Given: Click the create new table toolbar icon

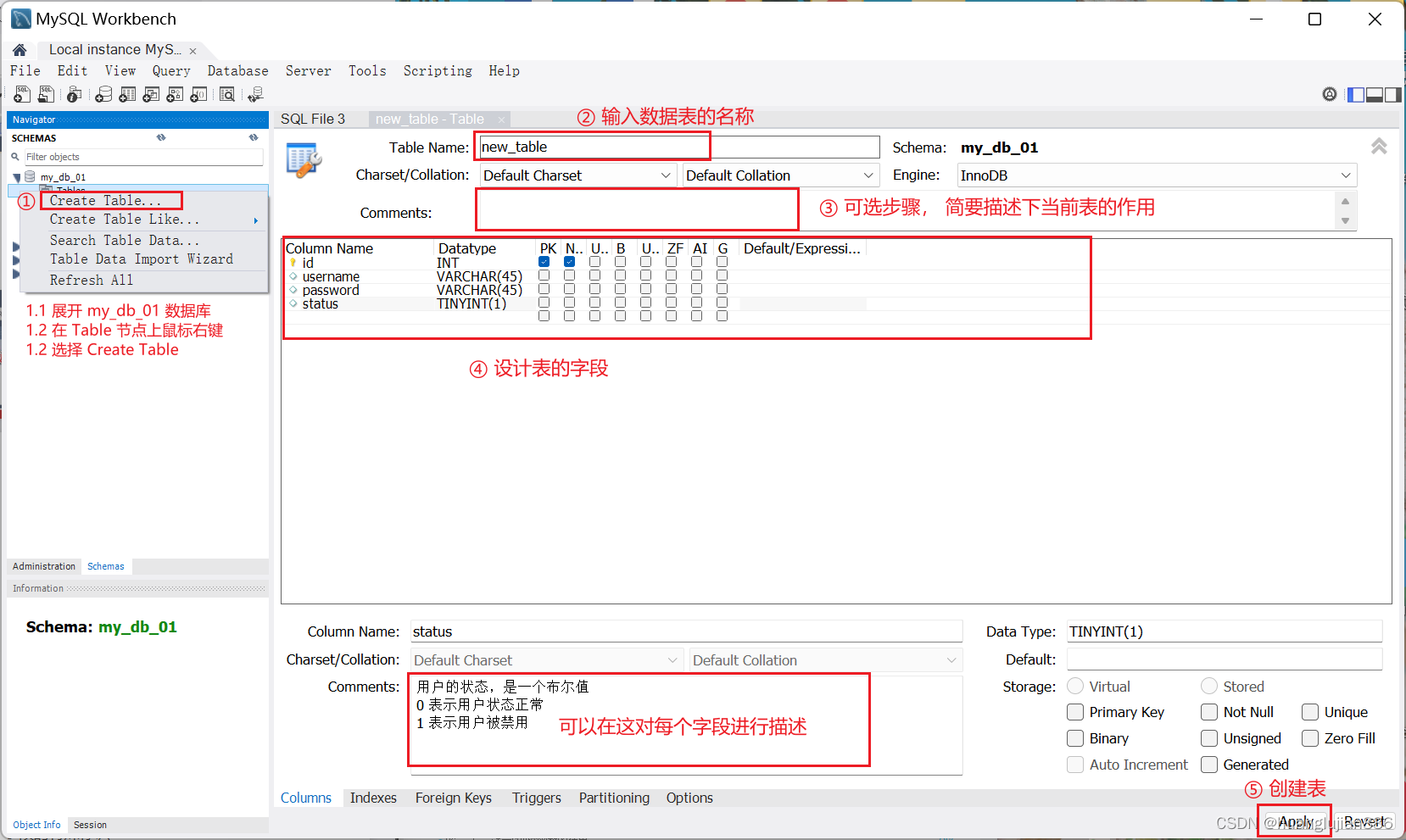Looking at the screenshot, I should [x=127, y=94].
